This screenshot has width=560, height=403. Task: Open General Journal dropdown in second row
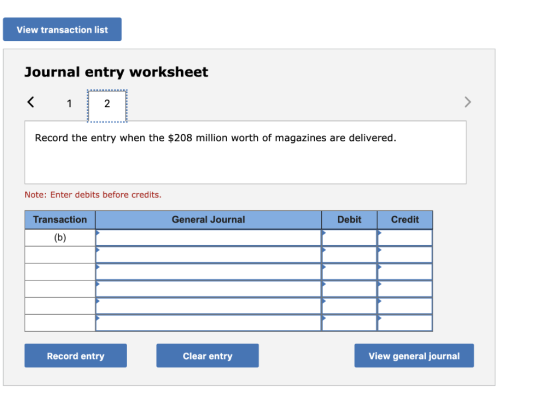tap(208, 255)
